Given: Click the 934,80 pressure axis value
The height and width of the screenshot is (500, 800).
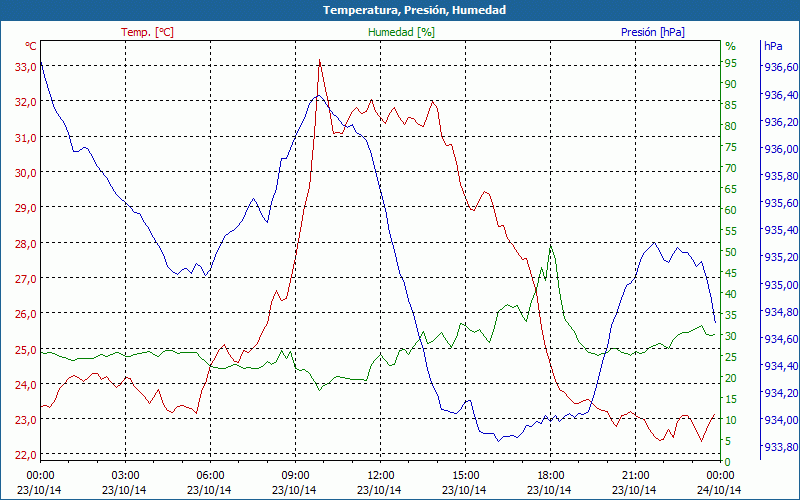Looking at the screenshot, I should coord(780,312).
